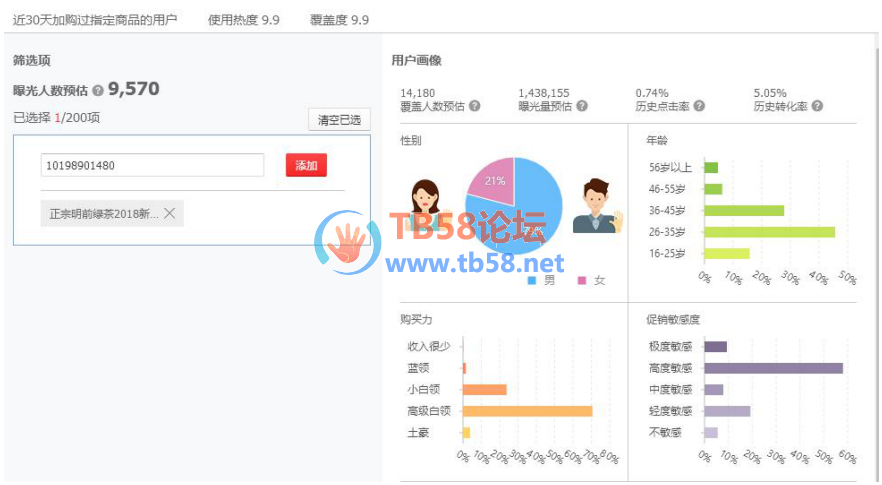Click the 1,438,155 exposure value
The image size is (882, 485).
coord(543,93)
